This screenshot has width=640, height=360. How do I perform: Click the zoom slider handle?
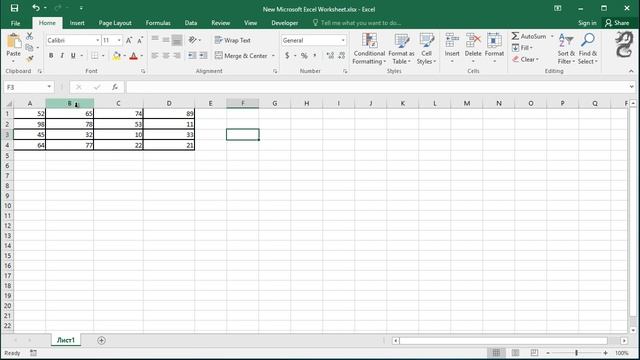pyautogui.click(x=576, y=353)
